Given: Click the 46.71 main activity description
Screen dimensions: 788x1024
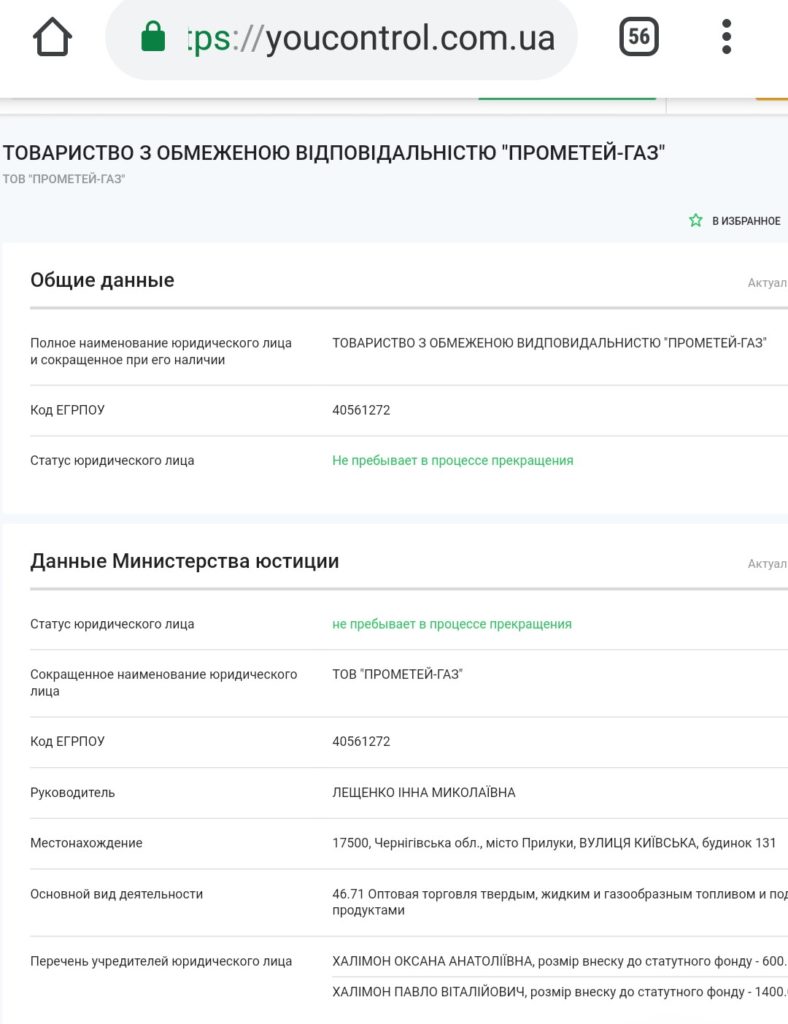Looking at the screenshot, I should pyautogui.click(x=558, y=902).
